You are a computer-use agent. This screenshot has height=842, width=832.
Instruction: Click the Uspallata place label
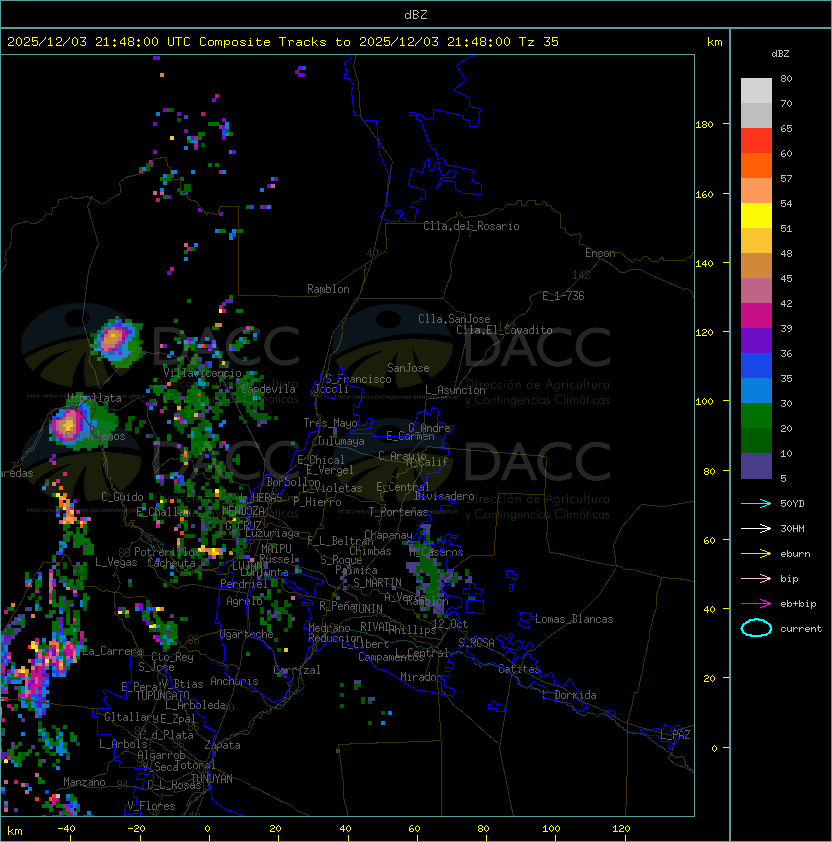pos(95,398)
